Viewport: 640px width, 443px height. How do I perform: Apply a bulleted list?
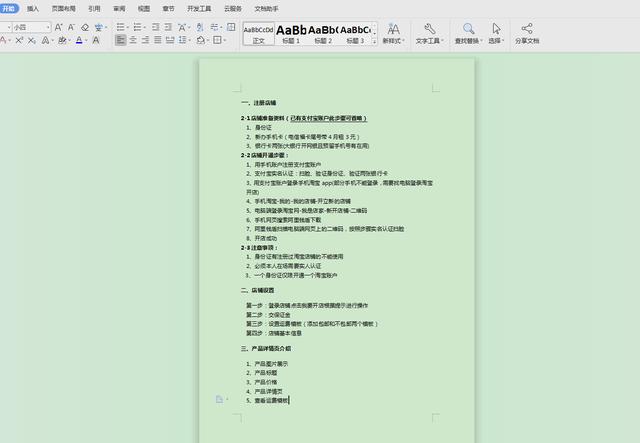click(x=120, y=27)
